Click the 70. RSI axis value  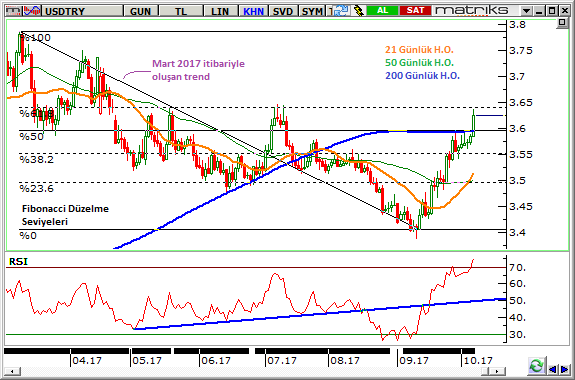[x=517, y=268]
